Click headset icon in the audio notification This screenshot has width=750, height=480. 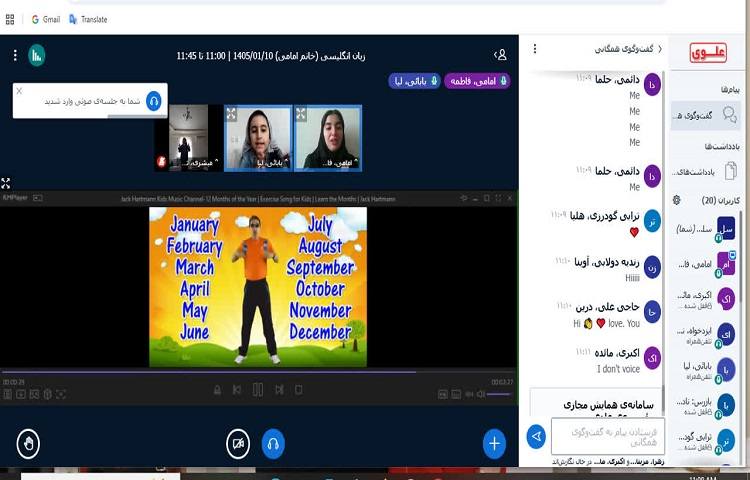[x=154, y=101]
